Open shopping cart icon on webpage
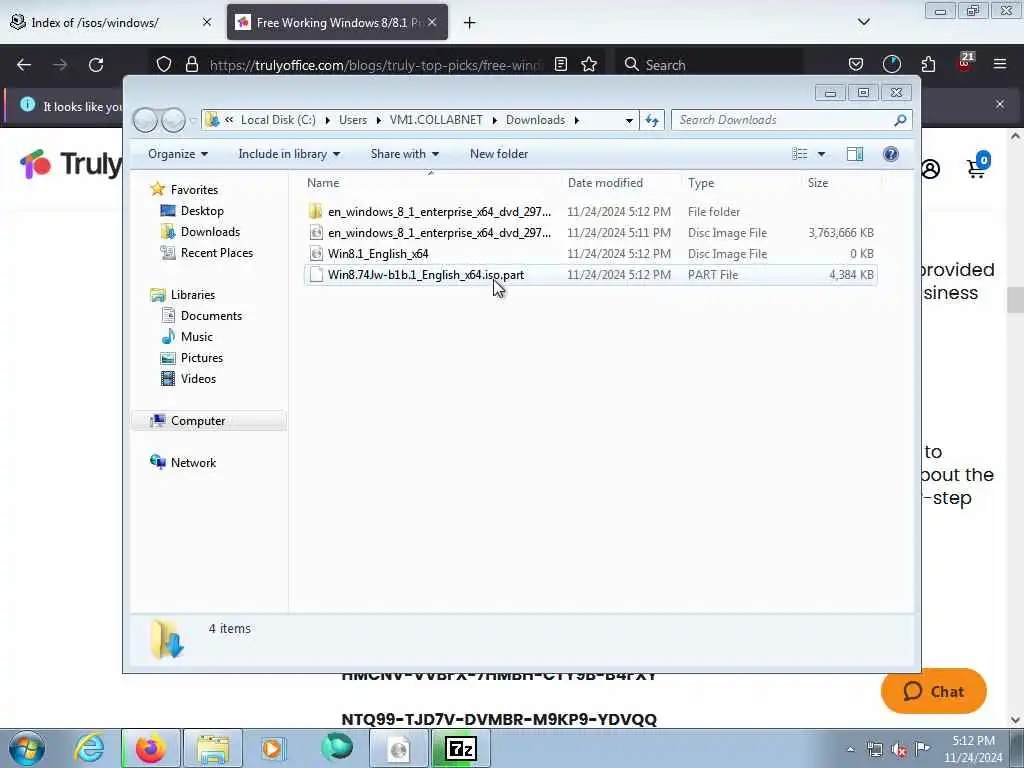This screenshot has width=1024, height=768. tap(978, 166)
